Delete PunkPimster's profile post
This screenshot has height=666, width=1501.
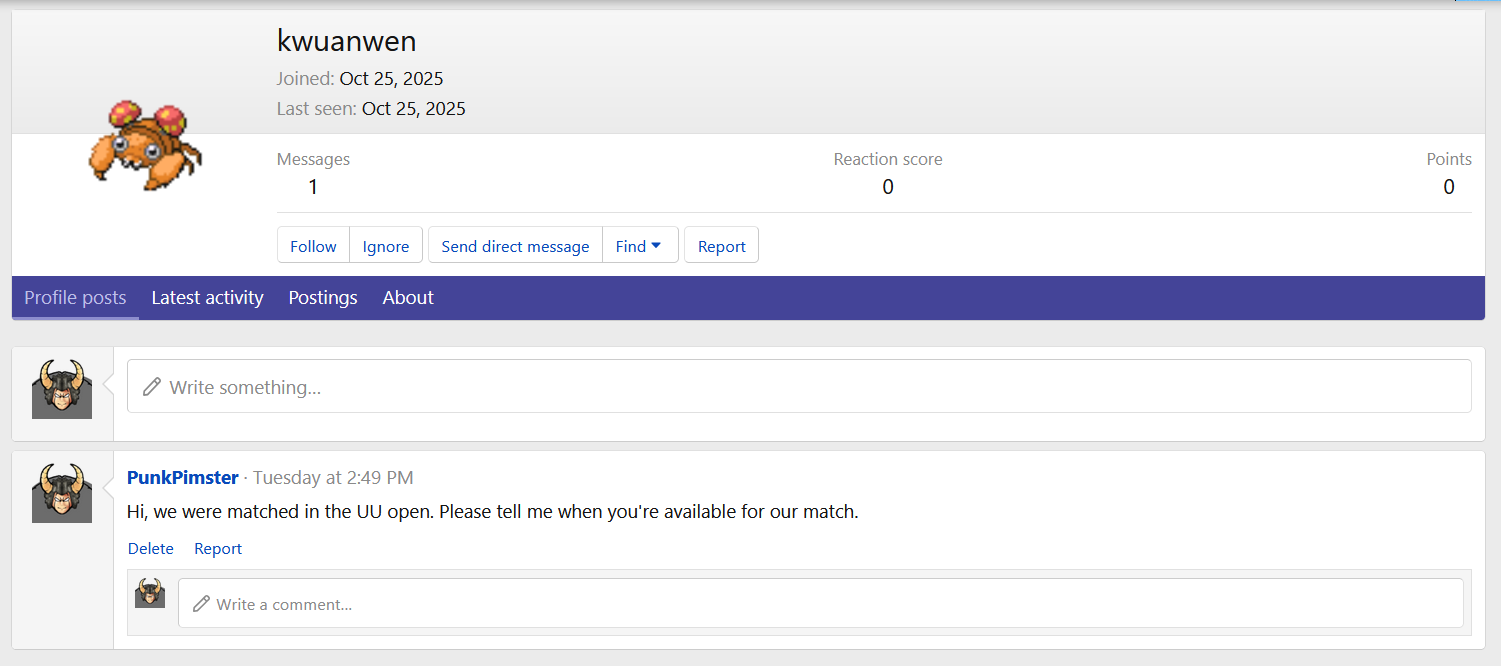tap(151, 549)
